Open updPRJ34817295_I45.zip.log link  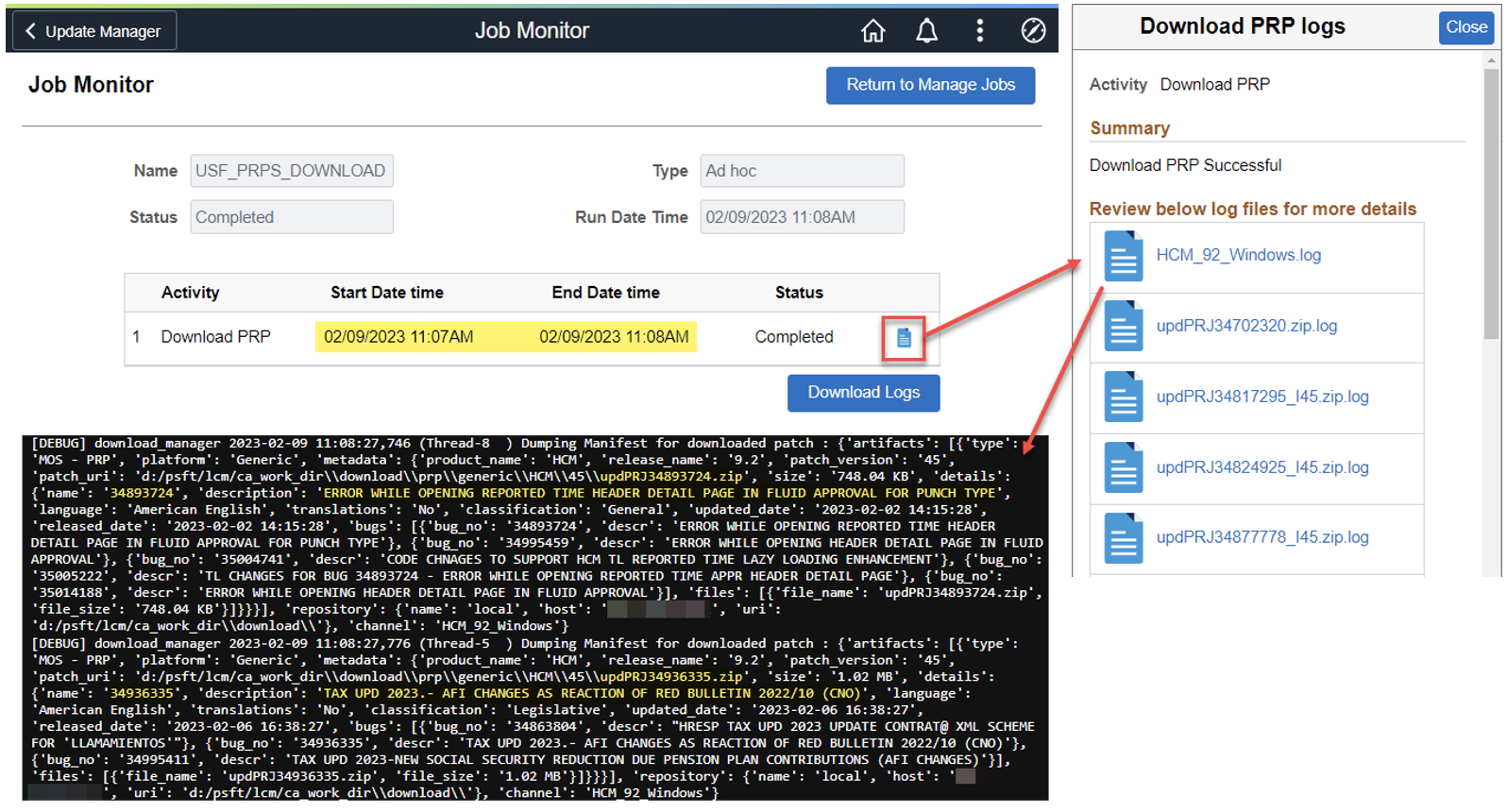[1262, 397]
